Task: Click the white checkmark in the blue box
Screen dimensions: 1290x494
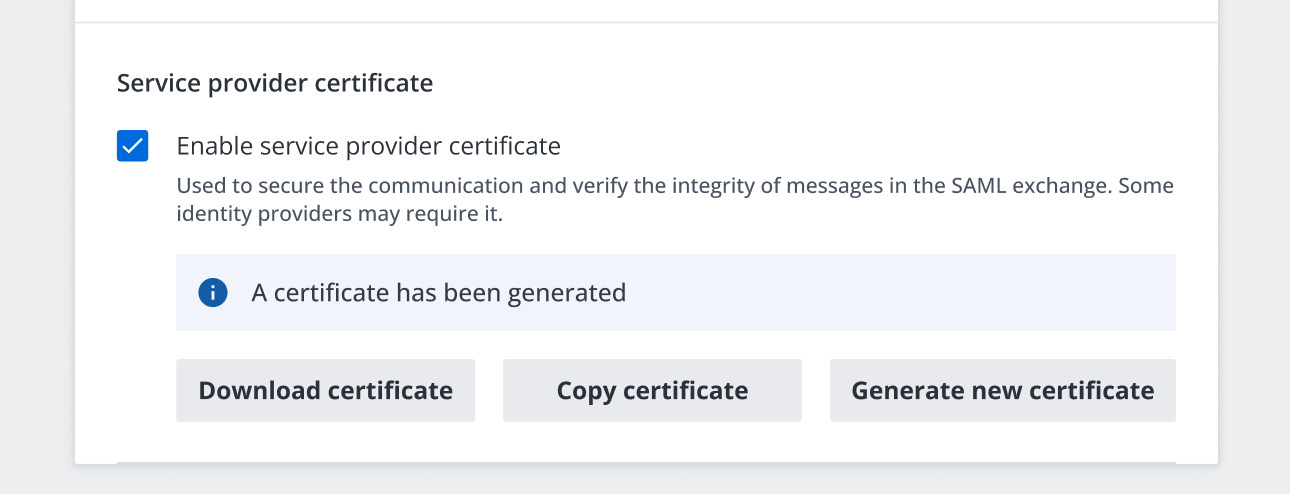Action: coord(133,146)
